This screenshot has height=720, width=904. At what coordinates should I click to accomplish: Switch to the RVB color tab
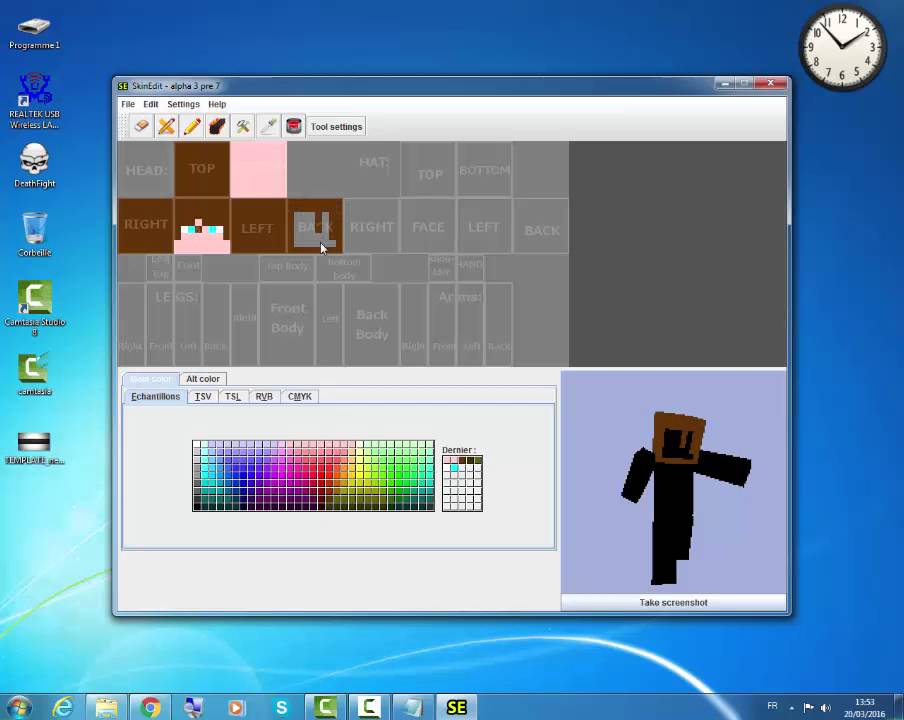point(264,397)
